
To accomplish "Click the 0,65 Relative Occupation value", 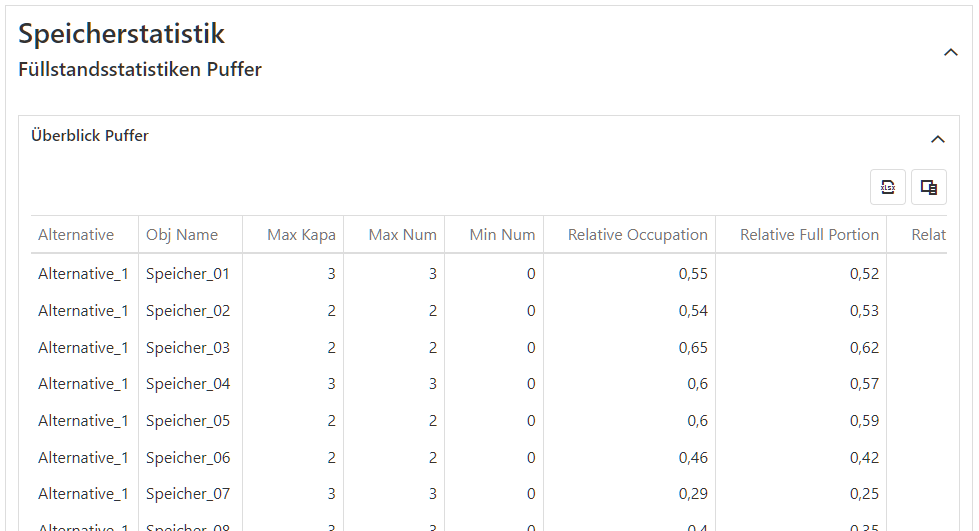I will [x=693, y=348].
